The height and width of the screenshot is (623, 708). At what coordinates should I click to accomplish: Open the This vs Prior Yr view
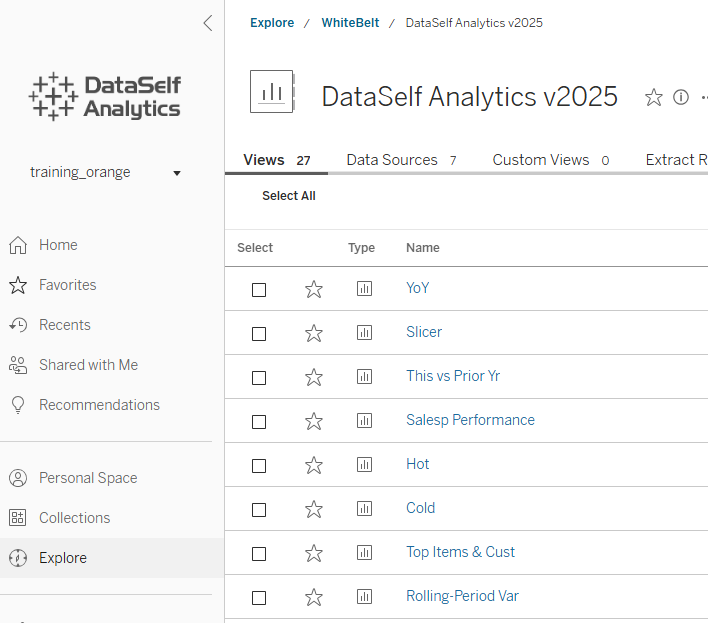coord(453,376)
